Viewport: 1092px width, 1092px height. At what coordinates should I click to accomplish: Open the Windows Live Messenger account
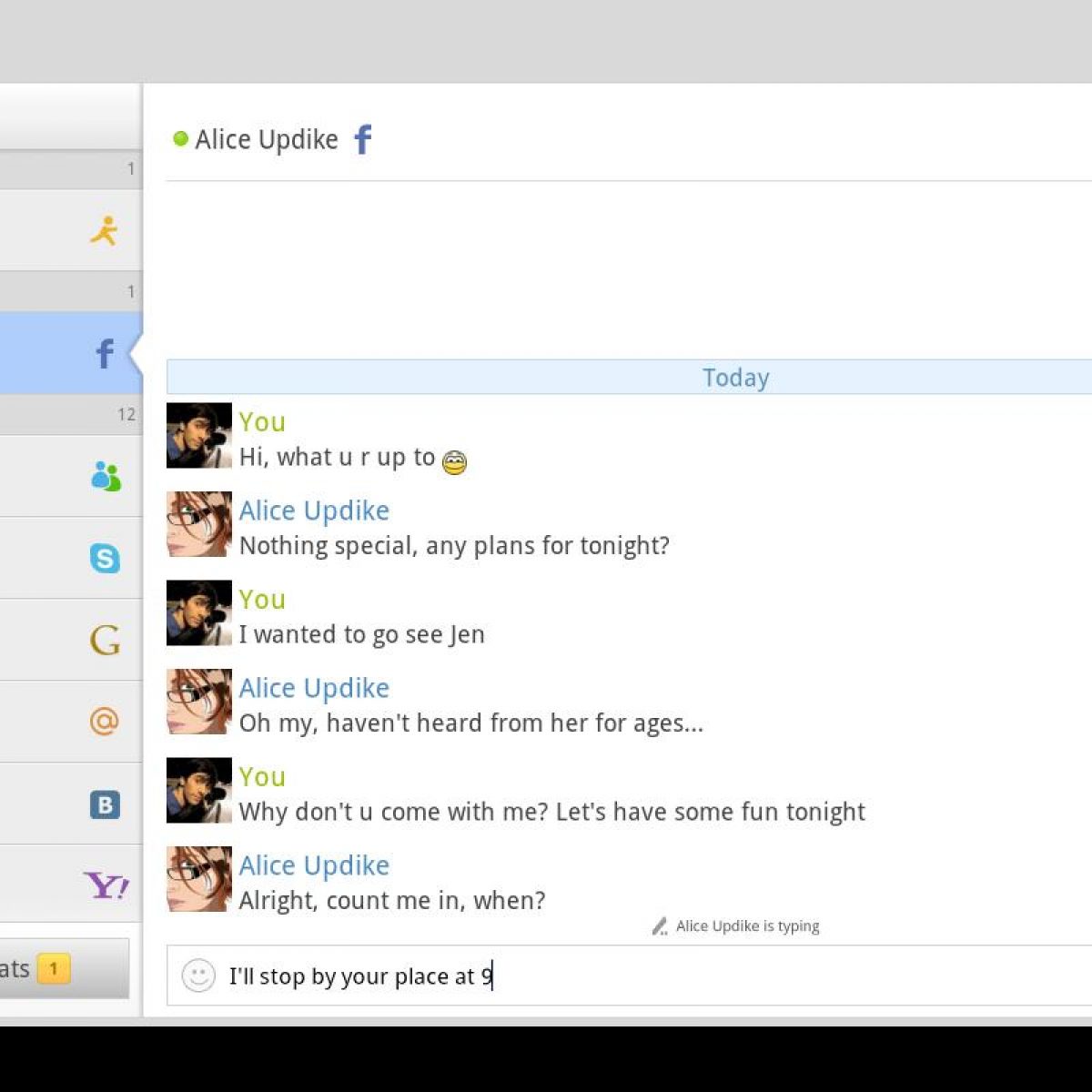click(x=106, y=476)
